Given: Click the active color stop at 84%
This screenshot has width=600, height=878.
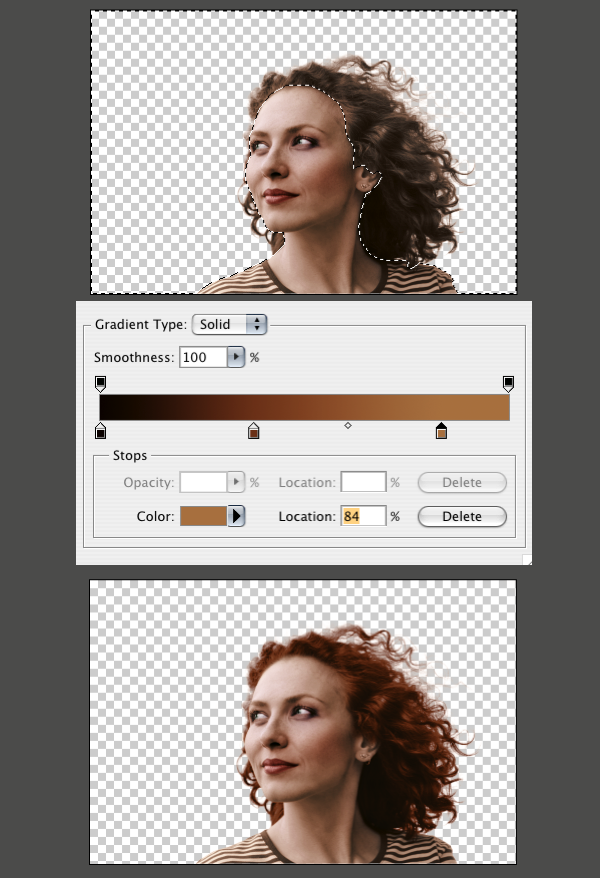Looking at the screenshot, I should [x=441, y=431].
